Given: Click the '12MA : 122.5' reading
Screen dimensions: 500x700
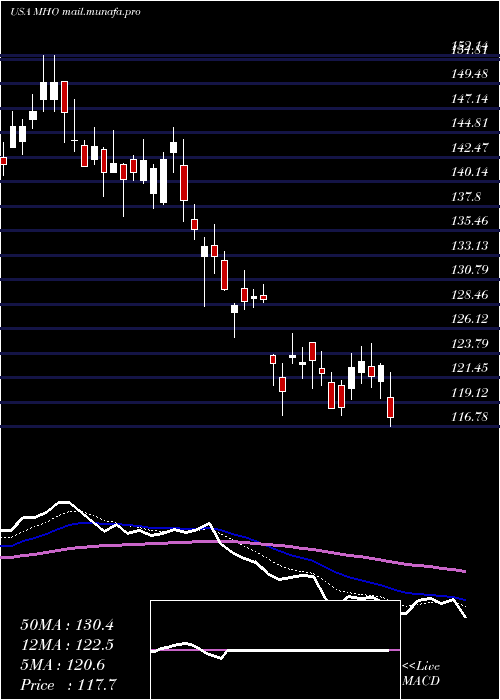Looking at the screenshot, I should (x=67, y=645).
